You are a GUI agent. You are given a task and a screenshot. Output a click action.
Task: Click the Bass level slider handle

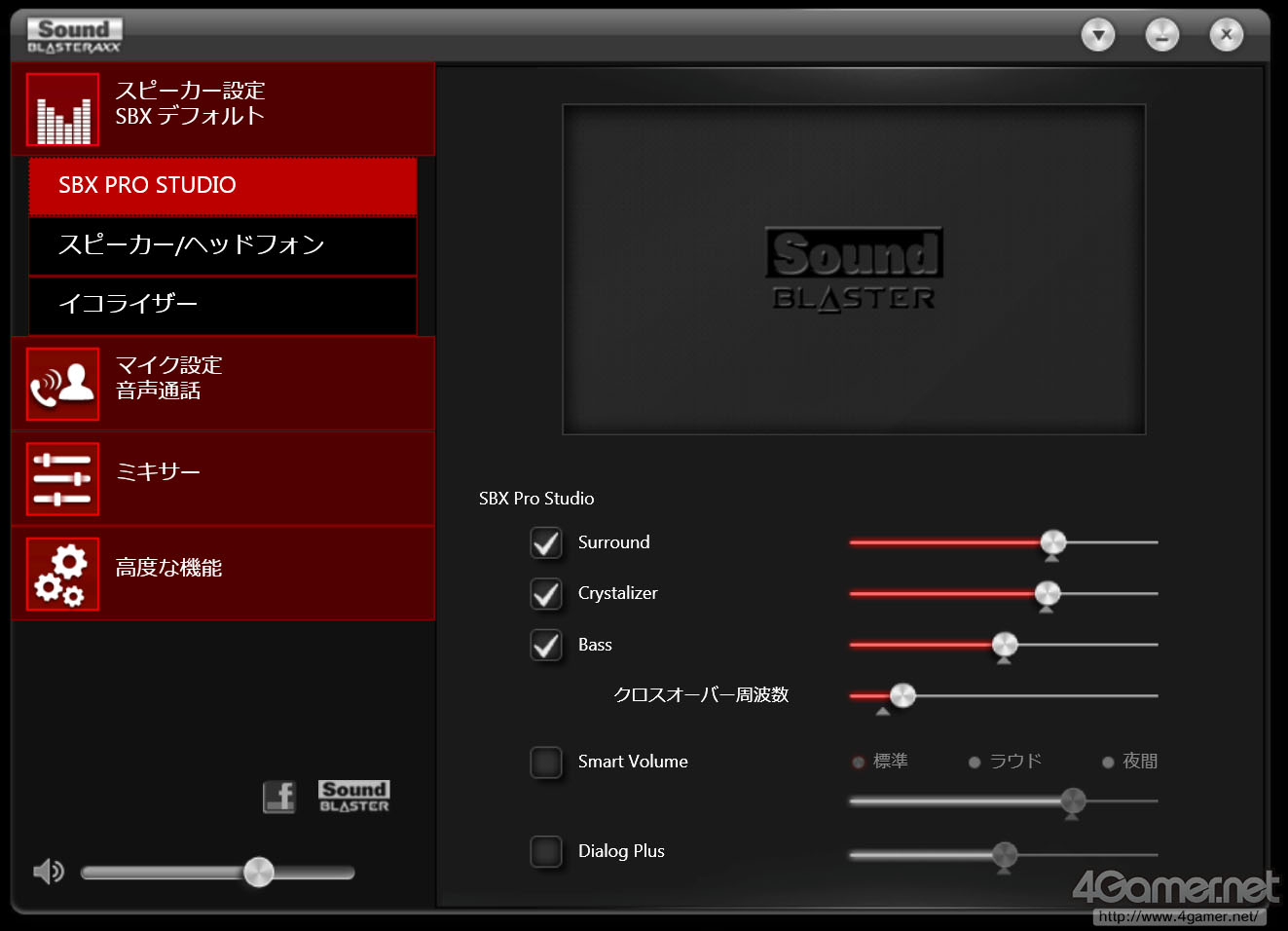point(1005,645)
